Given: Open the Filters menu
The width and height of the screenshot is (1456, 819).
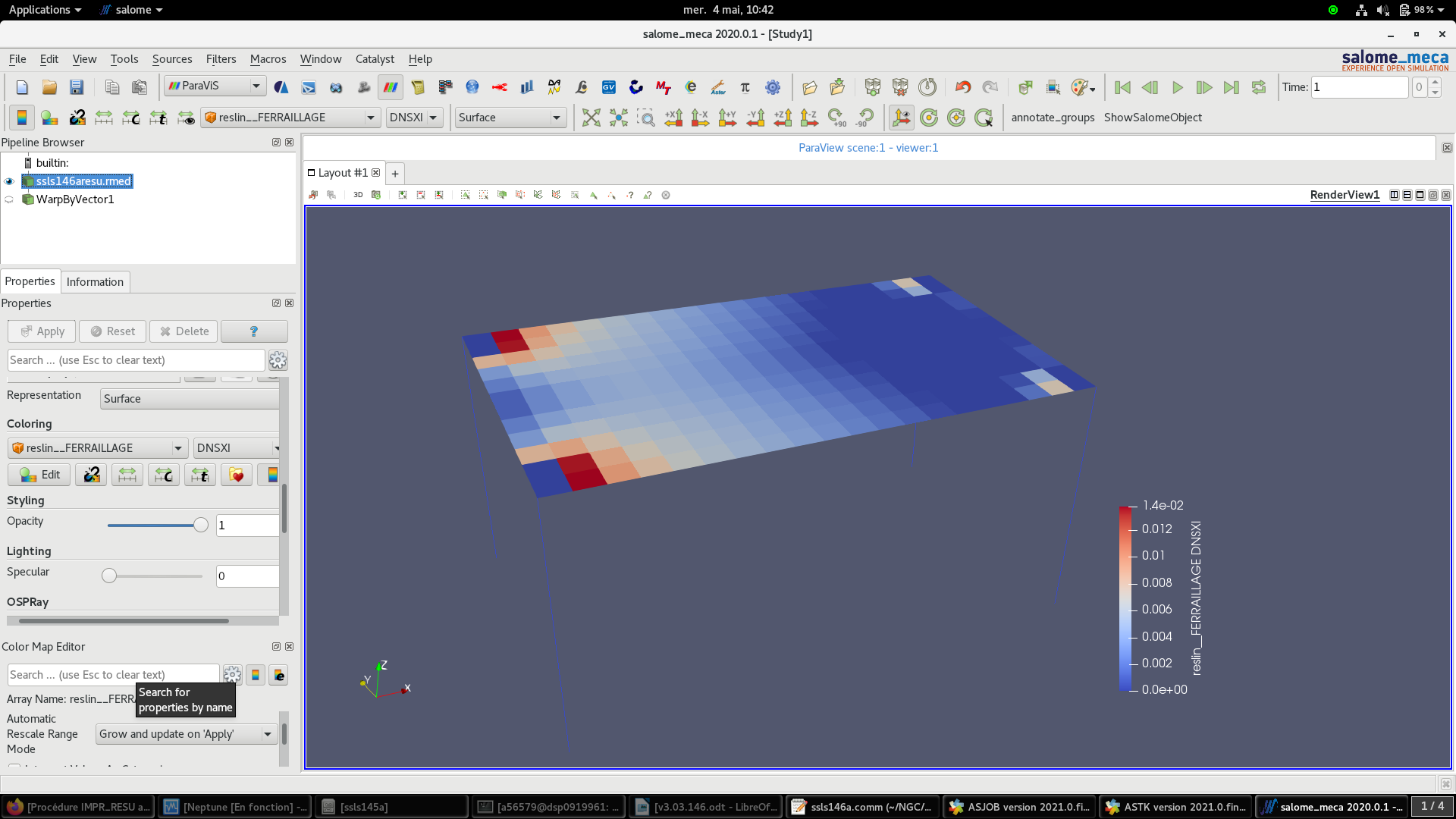Looking at the screenshot, I should [x=221, y=59].
